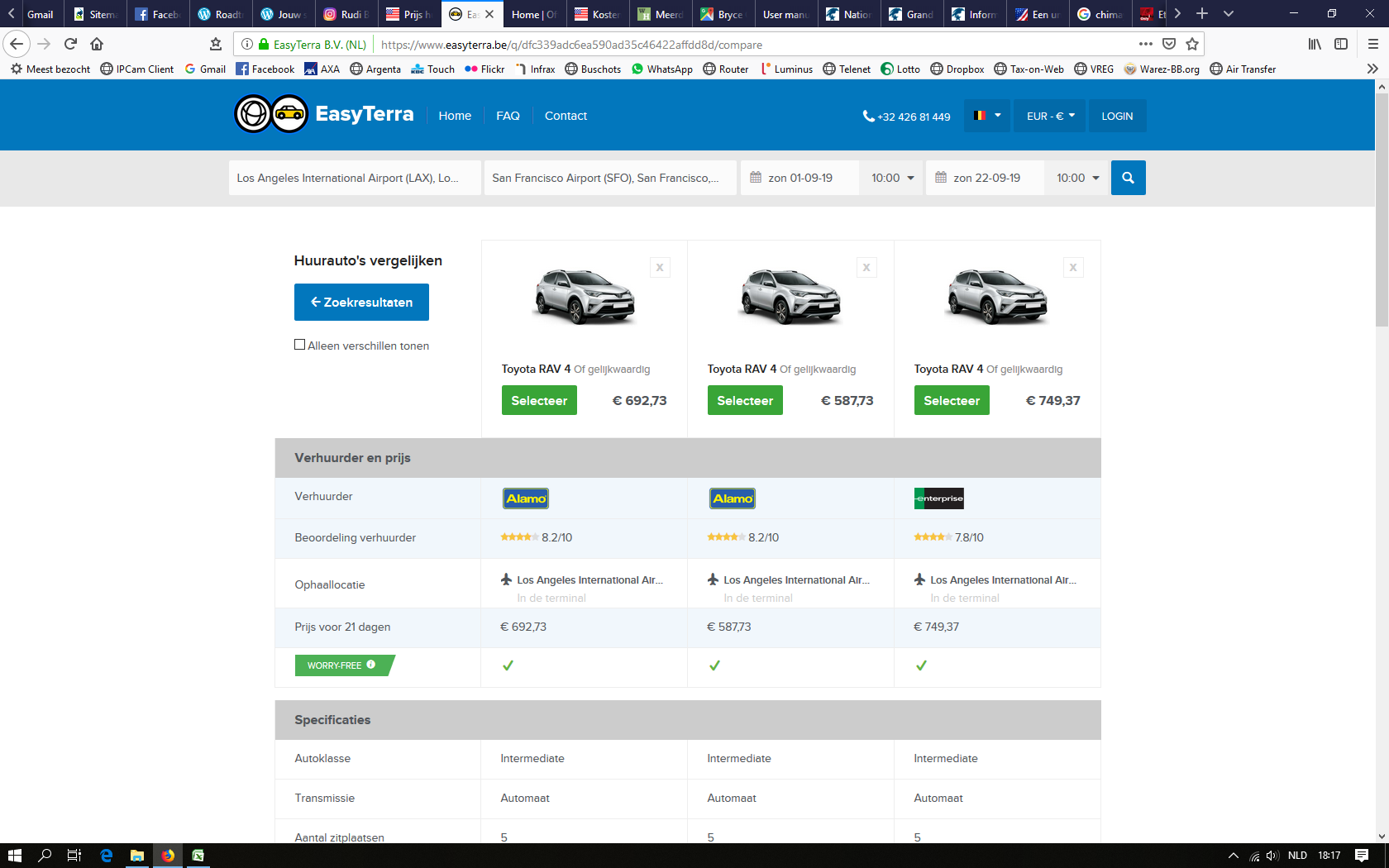The width and height of the screenshot is (1389, 868).
Task: Toggle the Firefox sidebar view
Action: coord(1341,44)
